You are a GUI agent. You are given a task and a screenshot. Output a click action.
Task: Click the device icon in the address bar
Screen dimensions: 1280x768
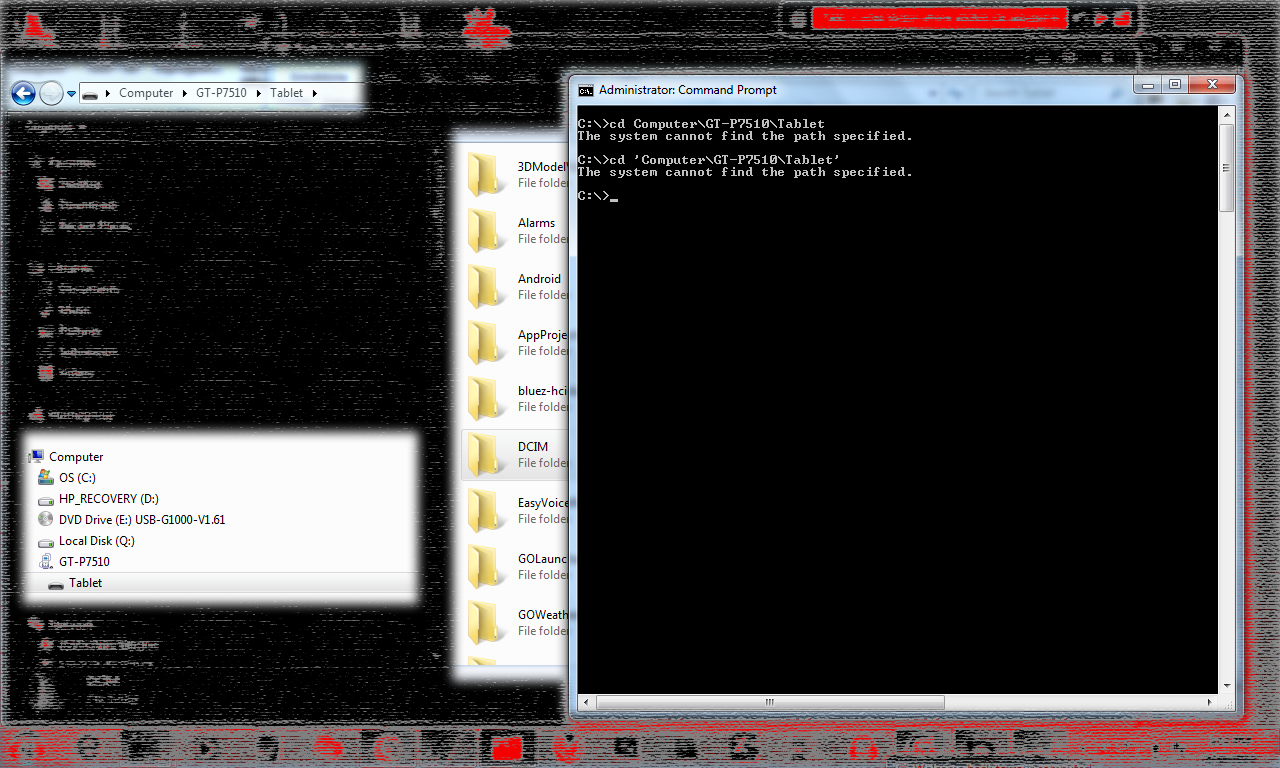point(90,93)
